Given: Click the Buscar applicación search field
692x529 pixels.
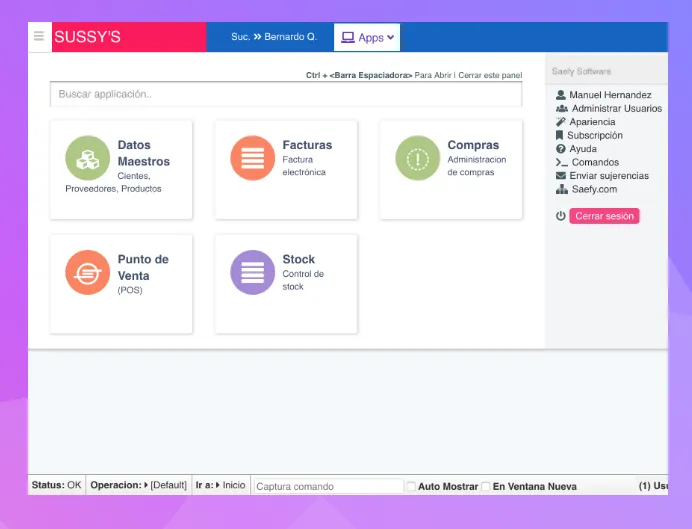Looking at the screenshot, I should coord(286,94).
